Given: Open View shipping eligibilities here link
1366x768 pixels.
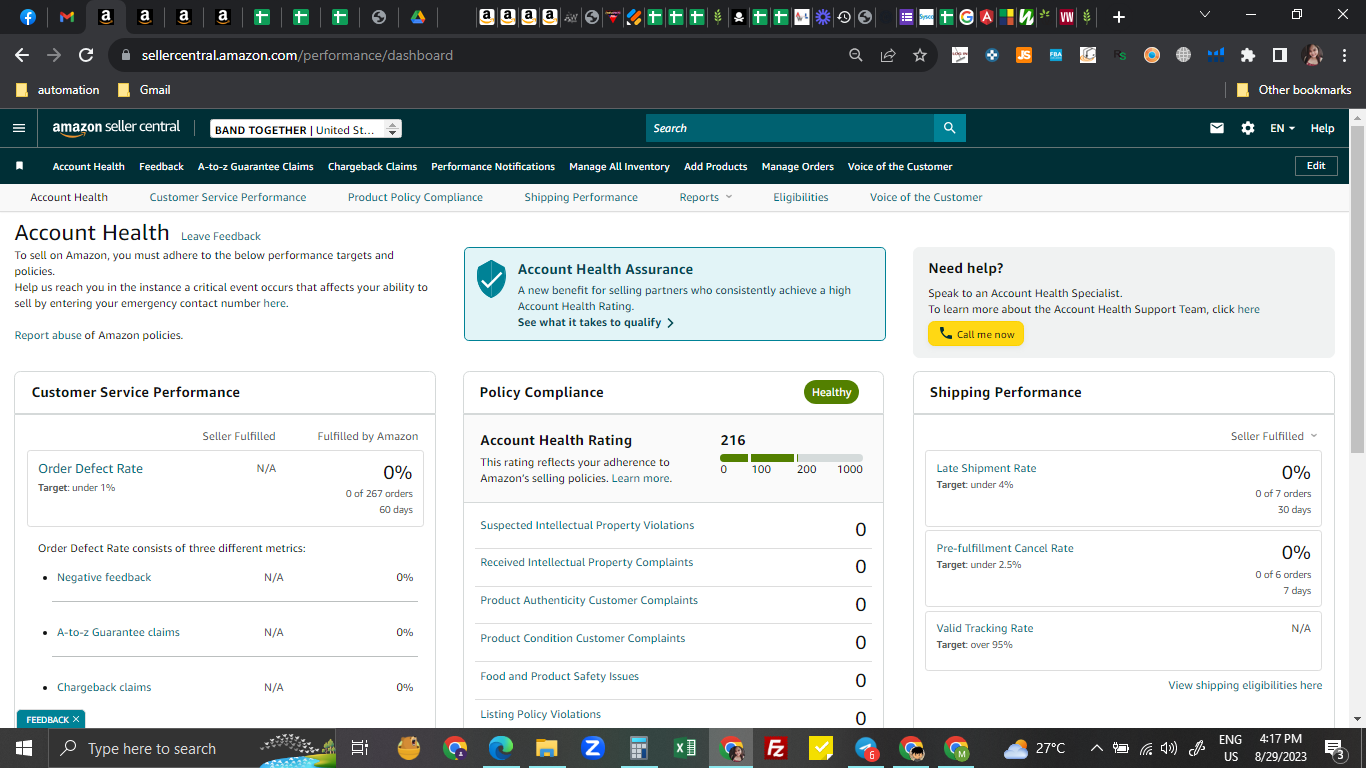Looking at the screenshot, I should (1245, 685).
